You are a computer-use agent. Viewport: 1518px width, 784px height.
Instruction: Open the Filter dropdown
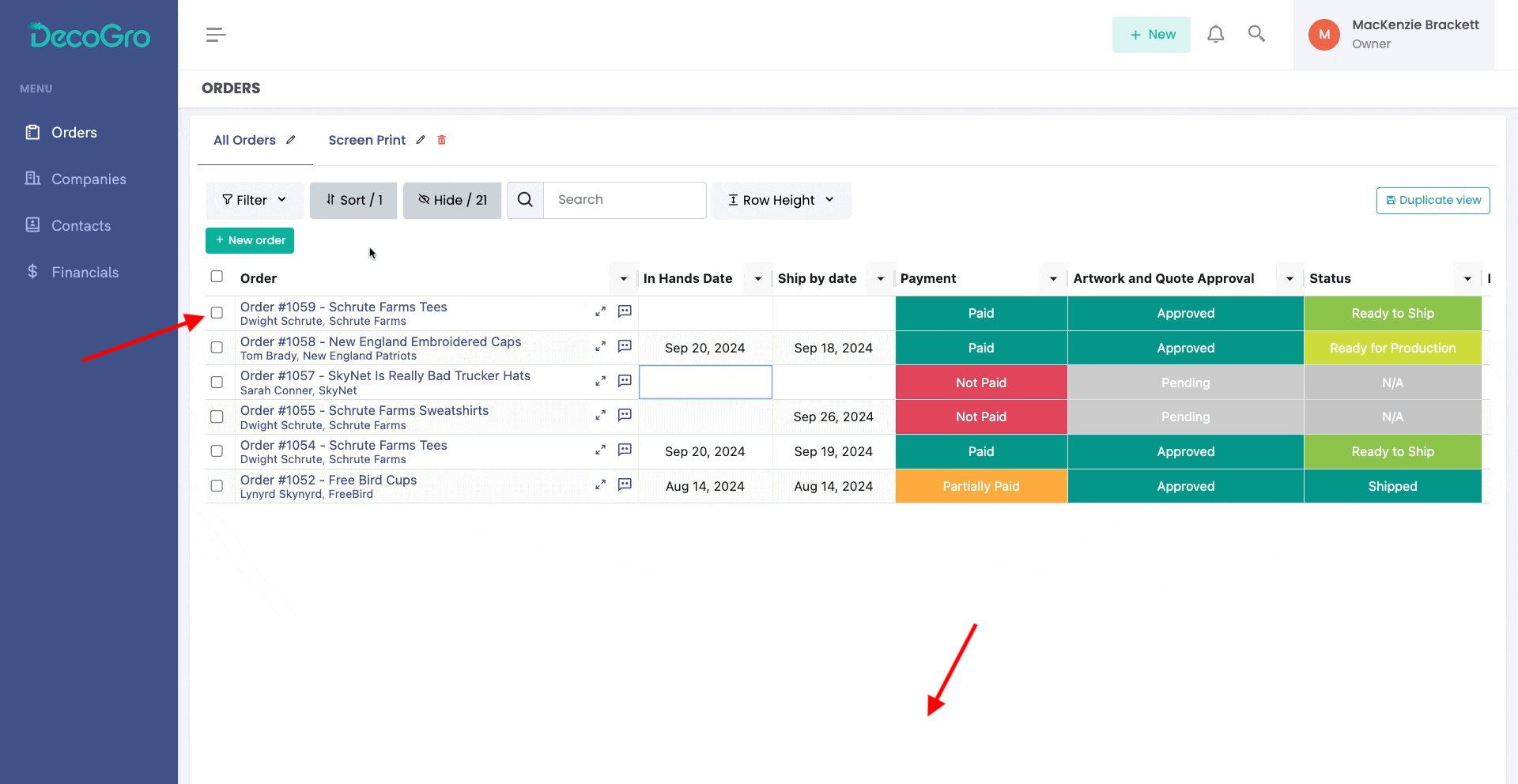coord(255,200)
